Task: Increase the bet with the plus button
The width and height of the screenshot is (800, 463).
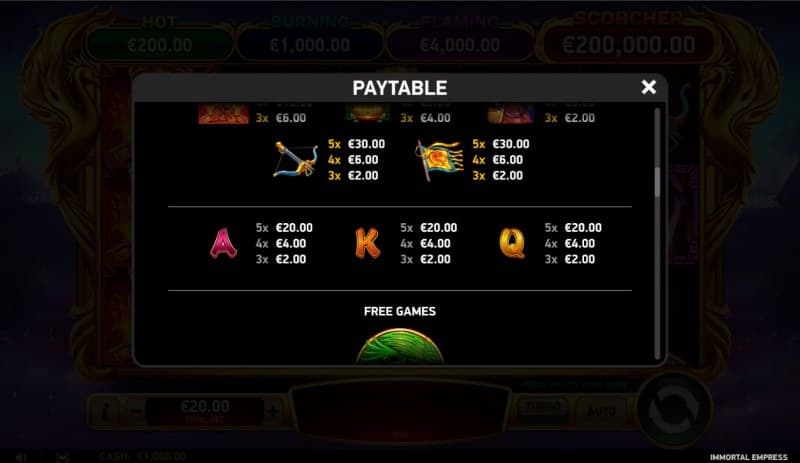Action: tap(273, 411)
